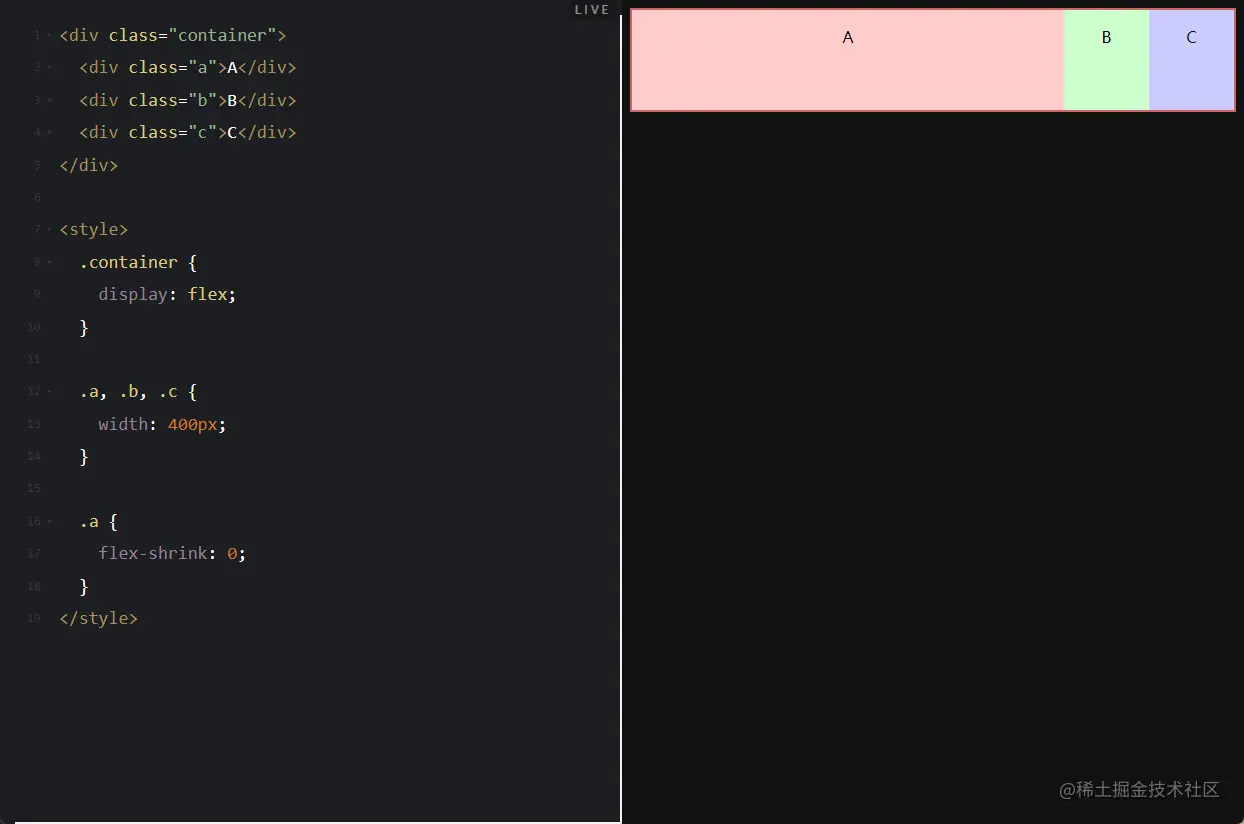Place cursor on 'display: flex;' line

[167, 294]
